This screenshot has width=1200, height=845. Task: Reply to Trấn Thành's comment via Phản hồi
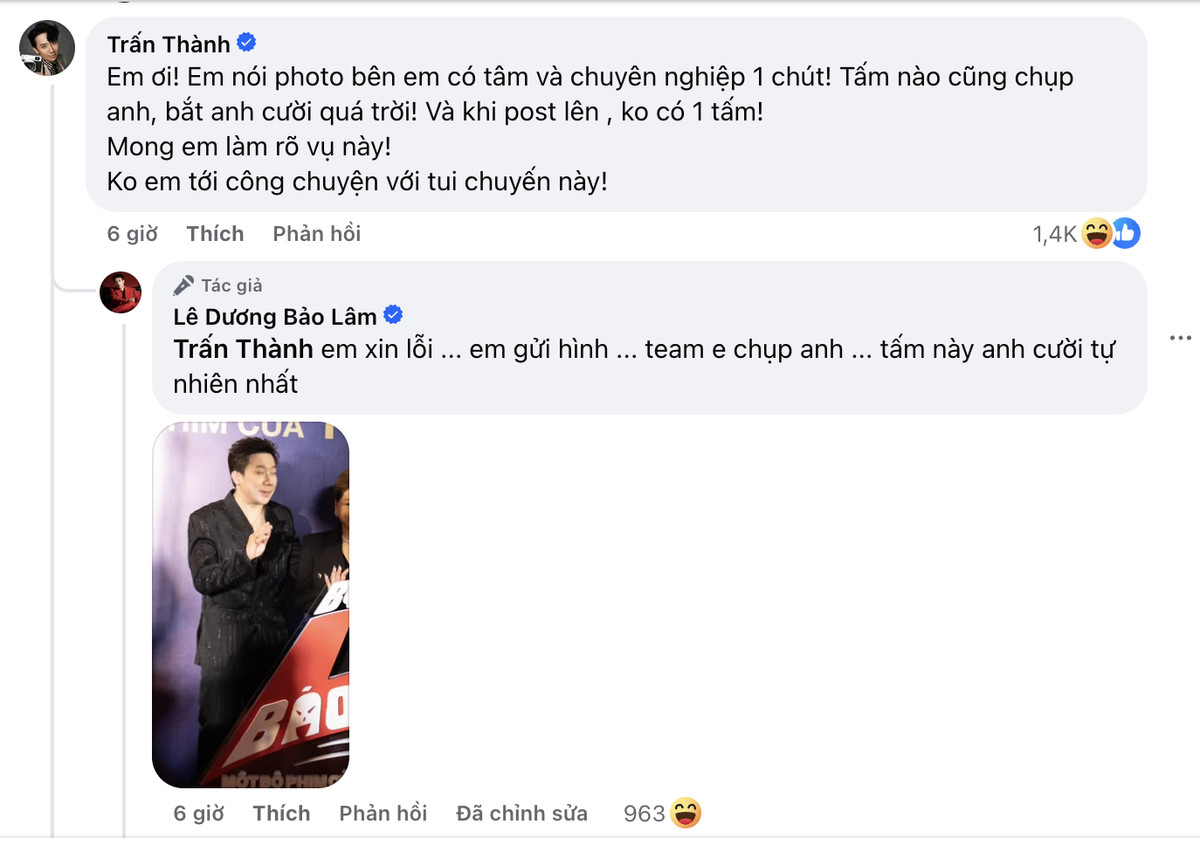(x=316, y=234)
